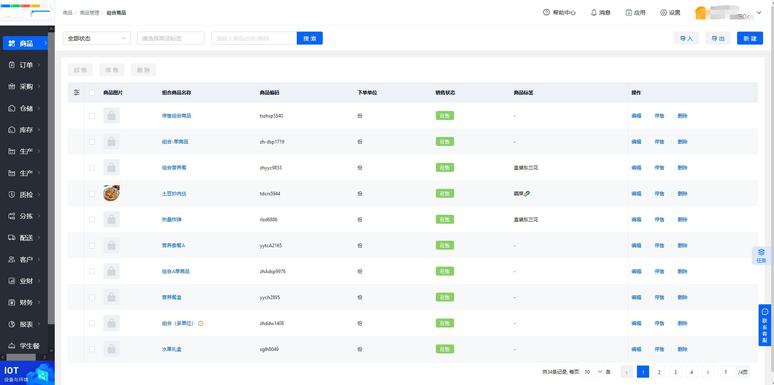Click the 配送 delivery truck icon
The width and height of the screenshot is (774, 385).
[x=12, y=237]
